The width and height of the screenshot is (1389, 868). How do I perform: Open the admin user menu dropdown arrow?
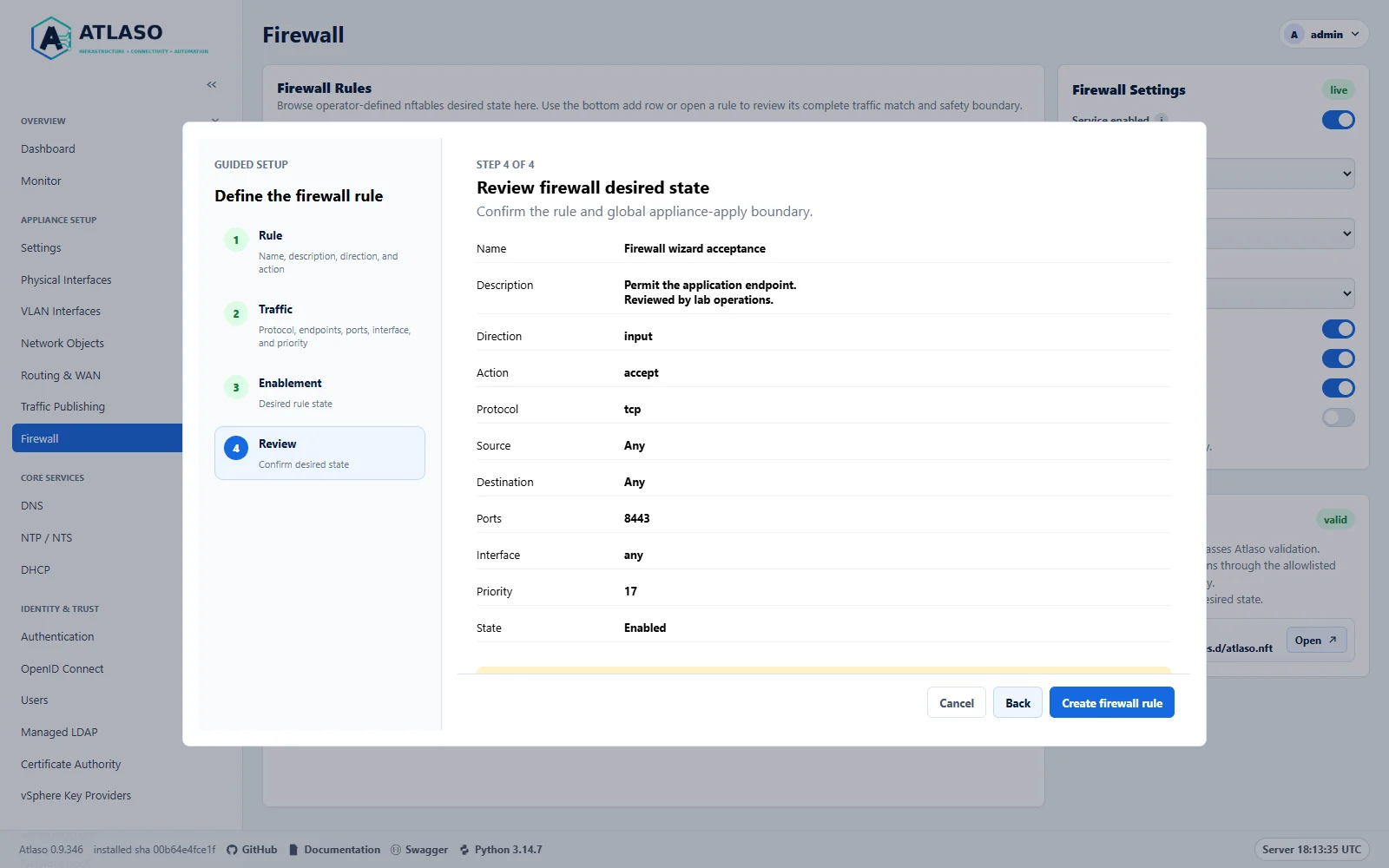pos(1355,35)
